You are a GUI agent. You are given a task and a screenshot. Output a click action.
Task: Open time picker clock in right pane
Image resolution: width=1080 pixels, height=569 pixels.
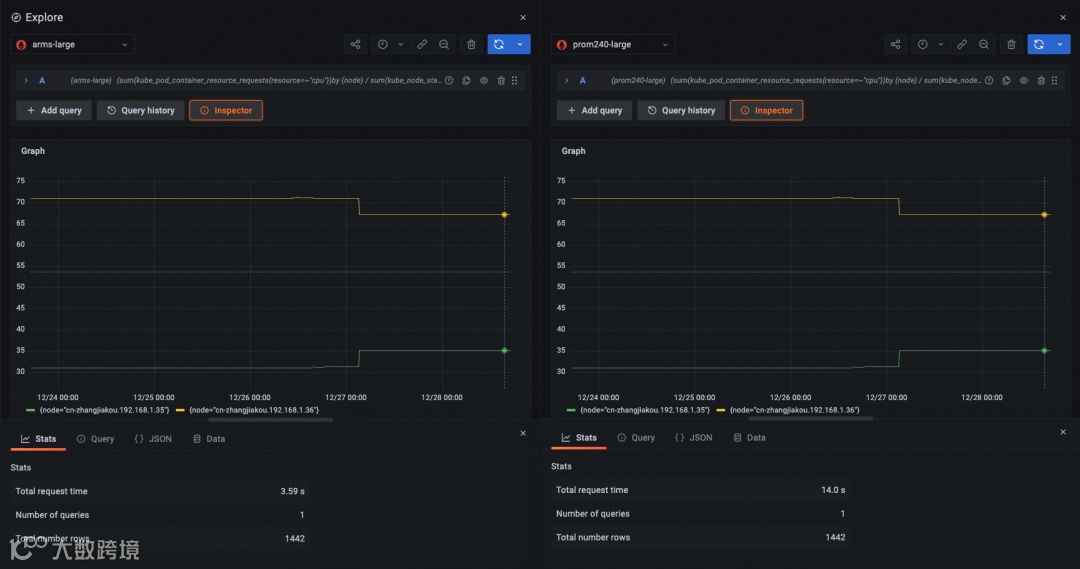tap(923, 44)
